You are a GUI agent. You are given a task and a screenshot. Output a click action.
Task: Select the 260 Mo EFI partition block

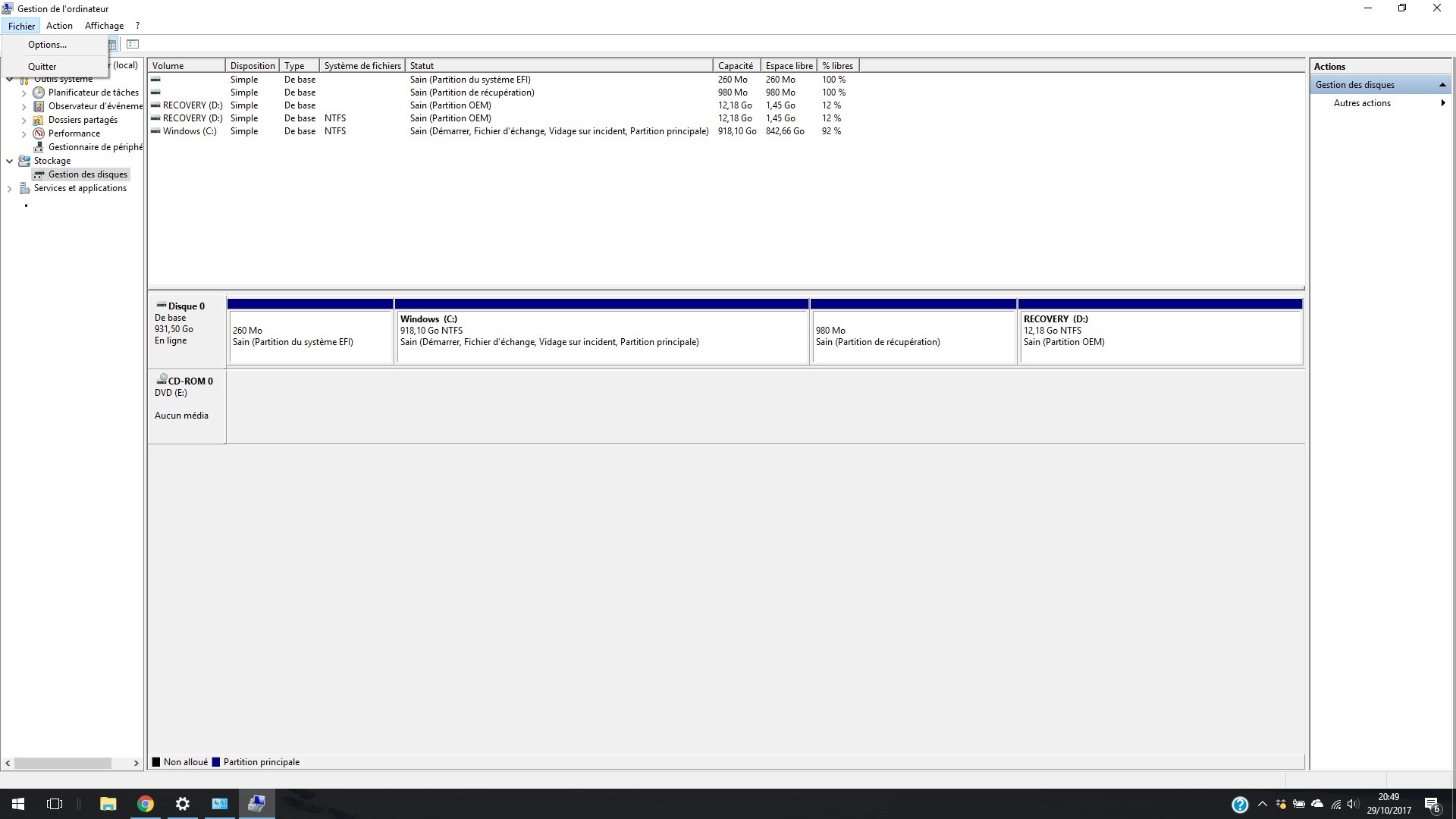pyautogui.click(x=310, y=331)
